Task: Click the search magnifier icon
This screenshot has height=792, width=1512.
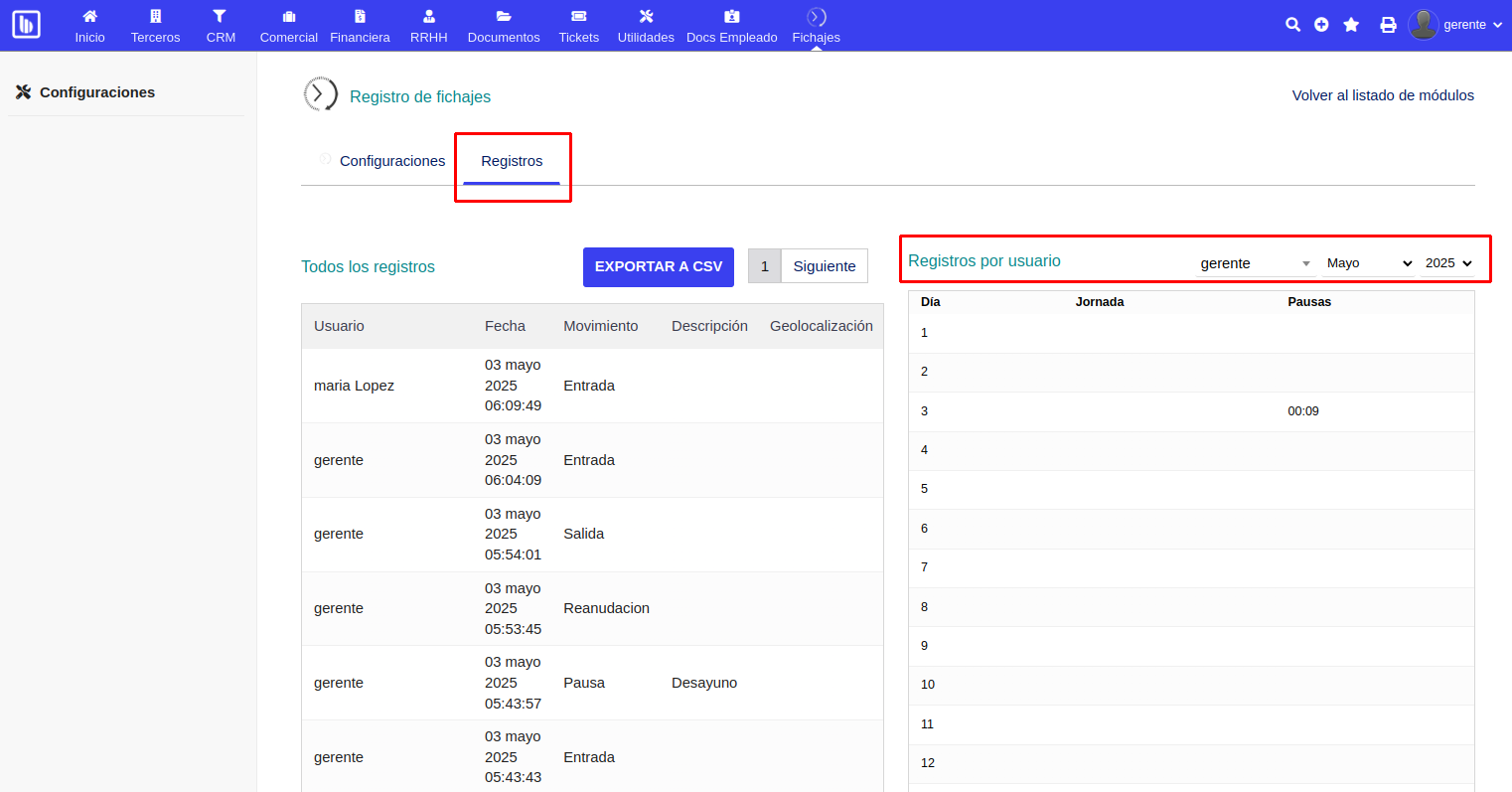Action: pos(1292,25)
